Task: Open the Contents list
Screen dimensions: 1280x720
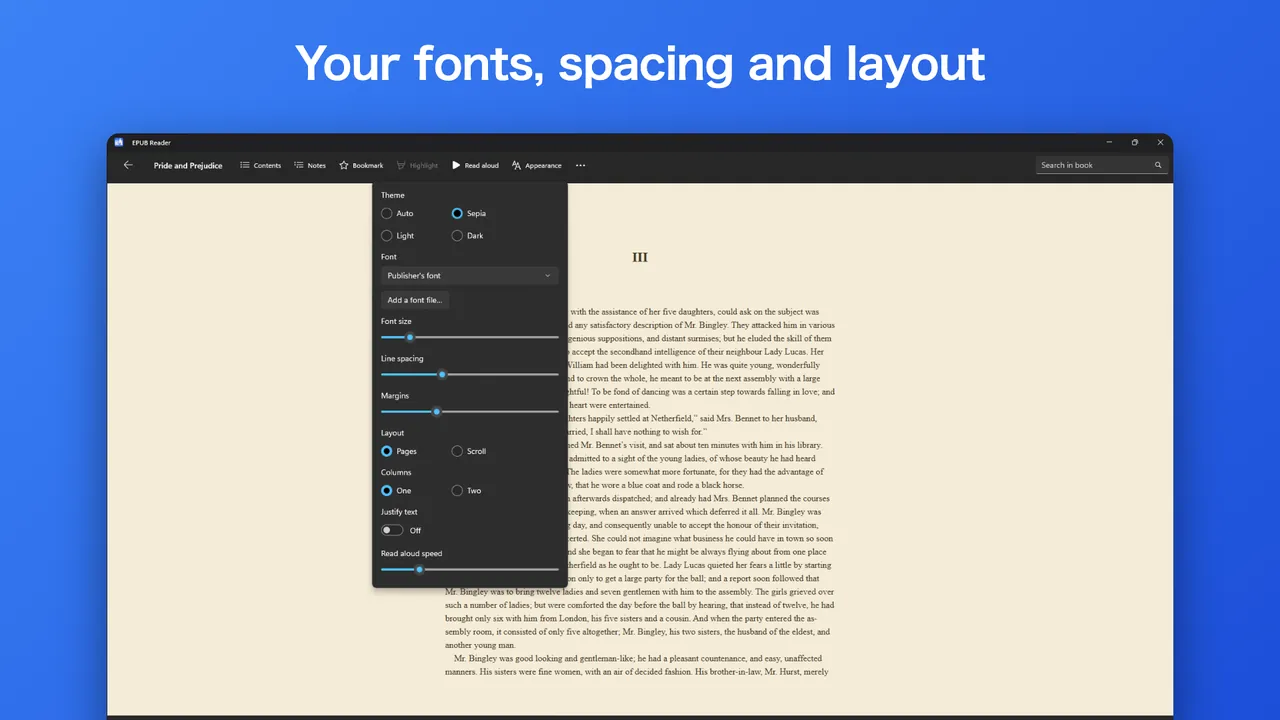Action: pos(260,165)
